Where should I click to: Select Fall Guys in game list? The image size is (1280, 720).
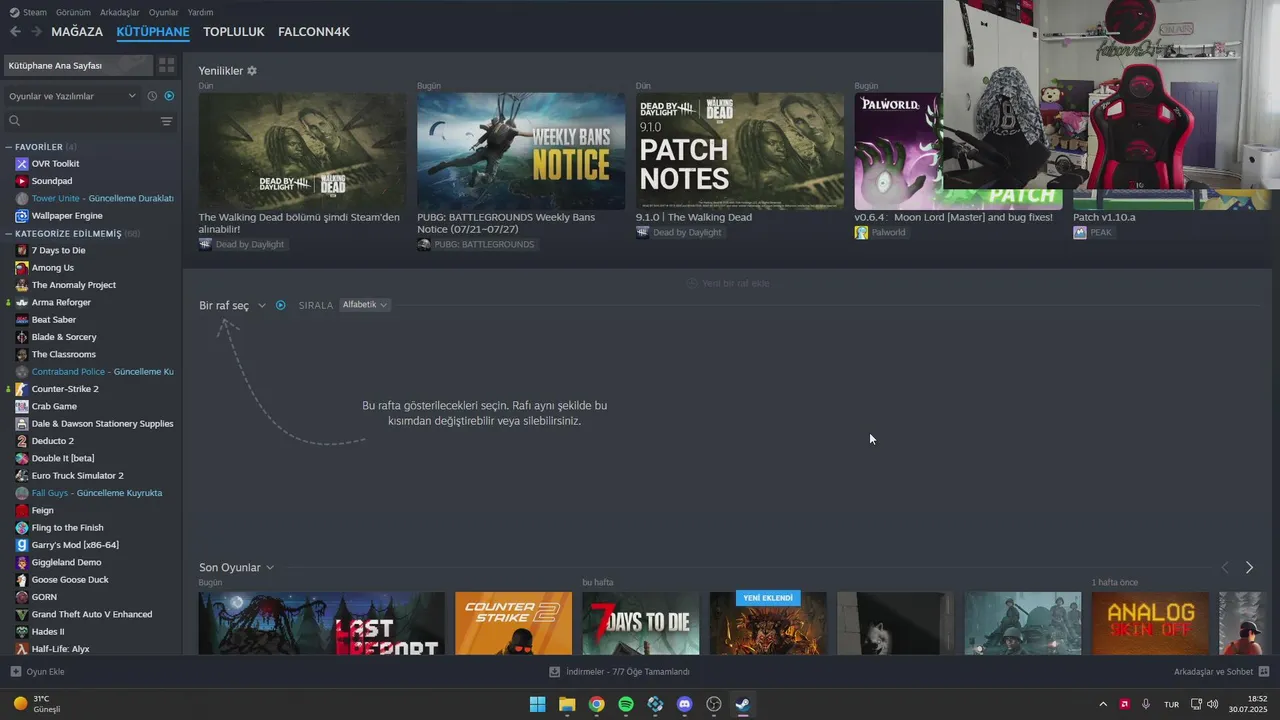90,493
